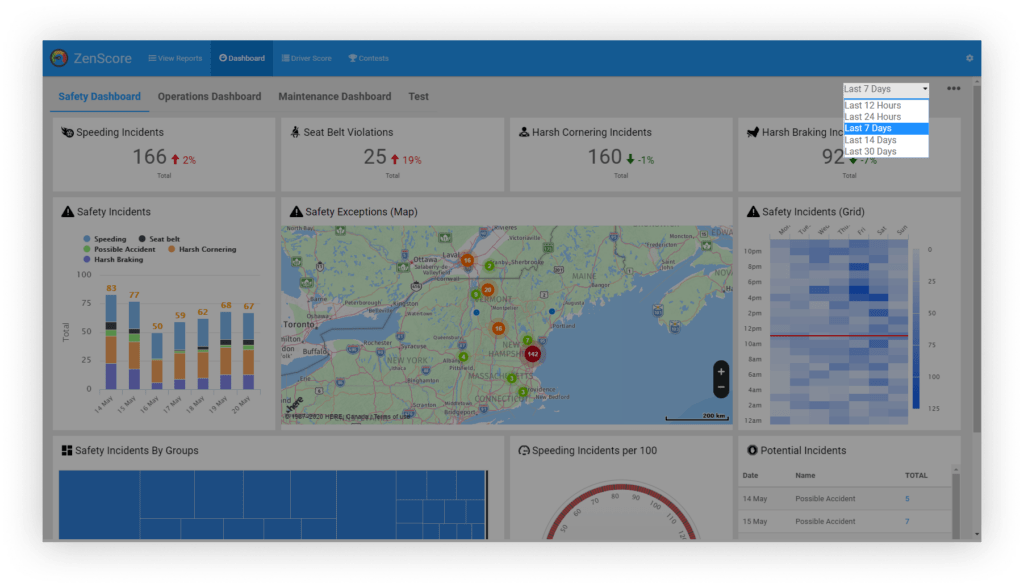Click Seat Belt Violations total 25
This screenshot has width=1024, height=587.
pos(375,157)
